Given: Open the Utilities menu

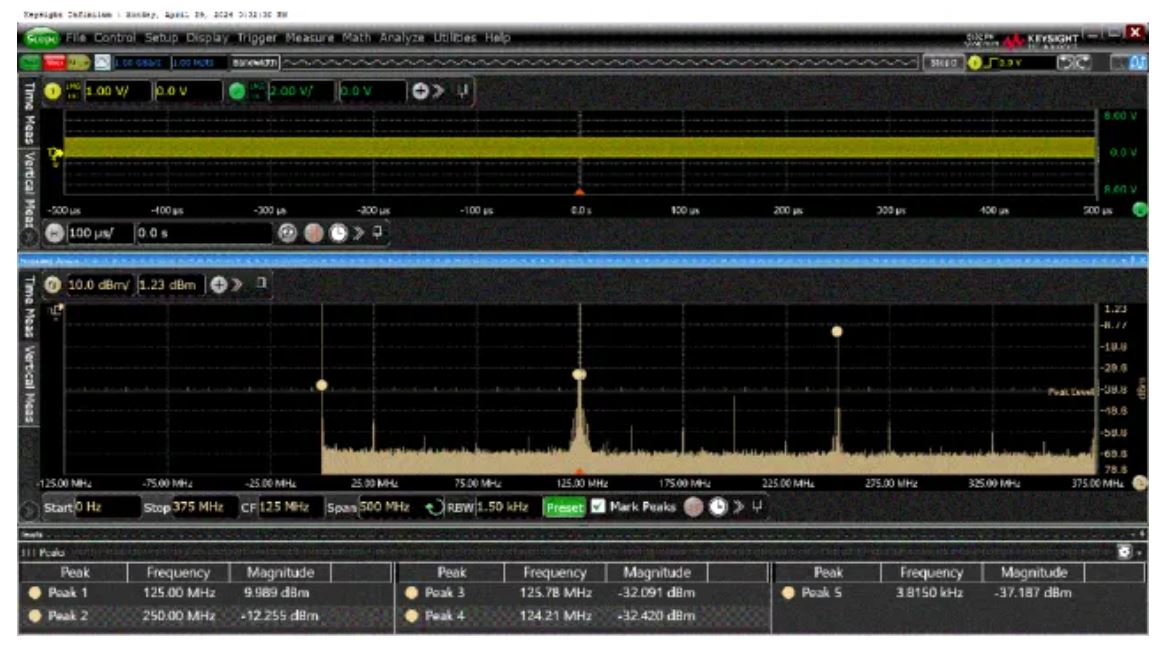Looking at the screenshot, I should (x=454, y=37).
